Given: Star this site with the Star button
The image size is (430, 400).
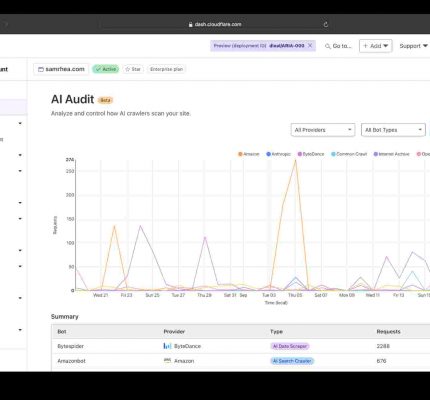Looking at the screenshot, I should [133, 69].
